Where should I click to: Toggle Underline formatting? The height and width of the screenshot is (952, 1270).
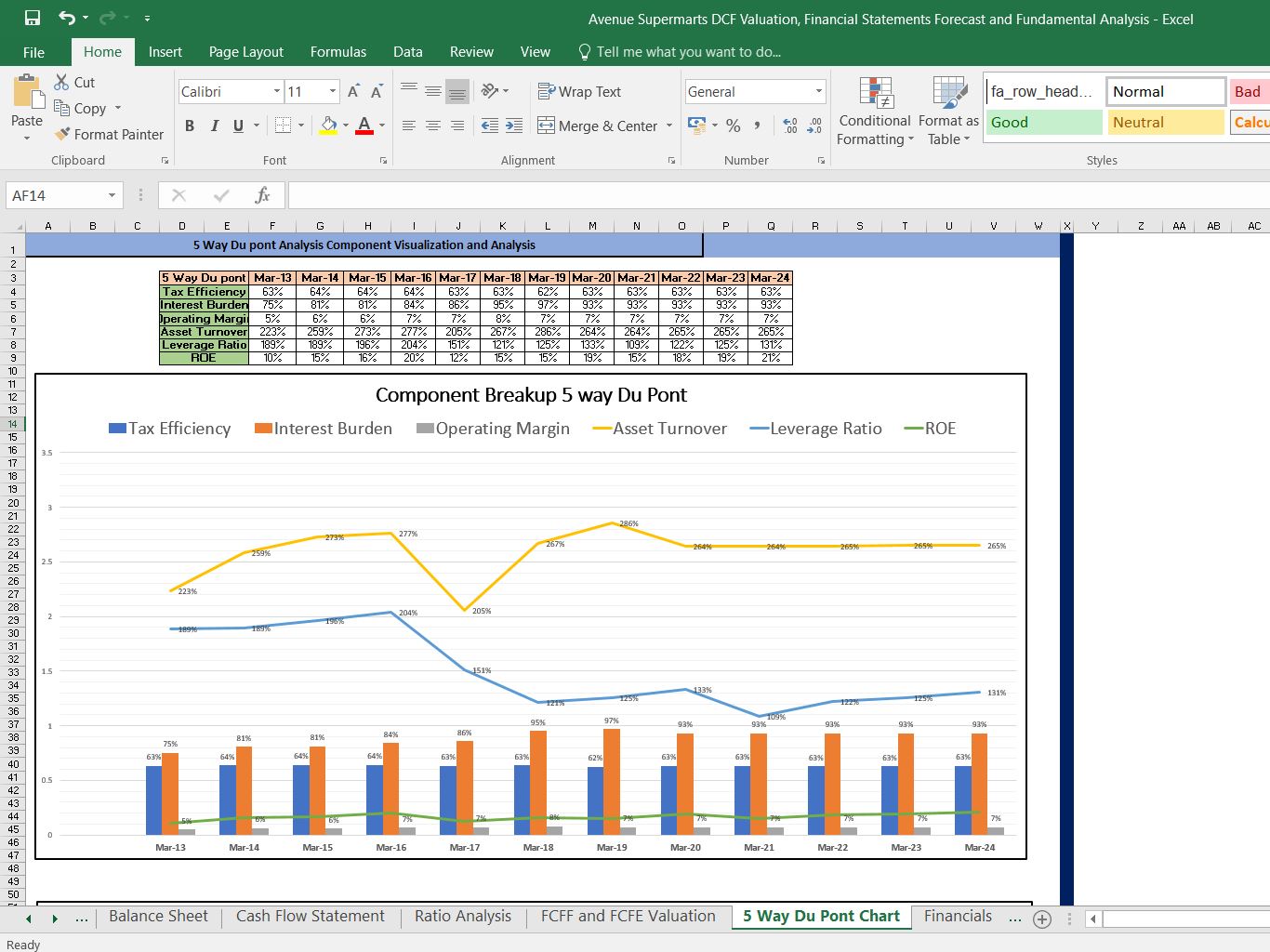tap(239, 126)
